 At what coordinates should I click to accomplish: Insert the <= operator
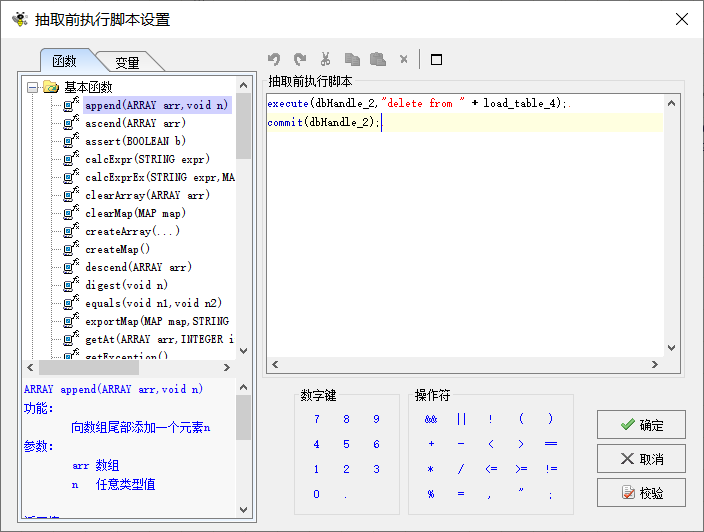tap(491, 469)
